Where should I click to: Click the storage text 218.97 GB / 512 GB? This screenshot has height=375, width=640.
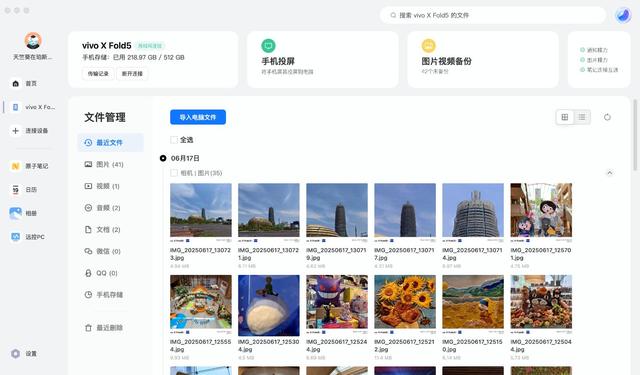point(156,58)
